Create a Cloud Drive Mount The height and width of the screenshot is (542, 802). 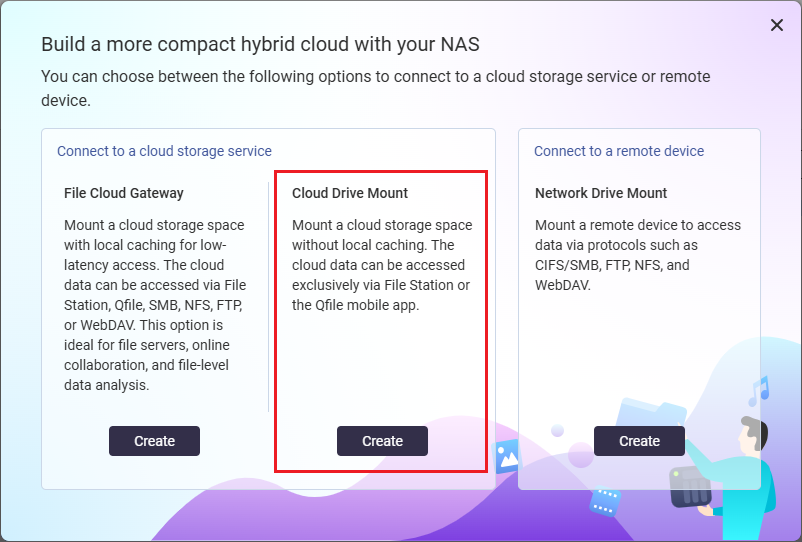click(x=382, y=441)
